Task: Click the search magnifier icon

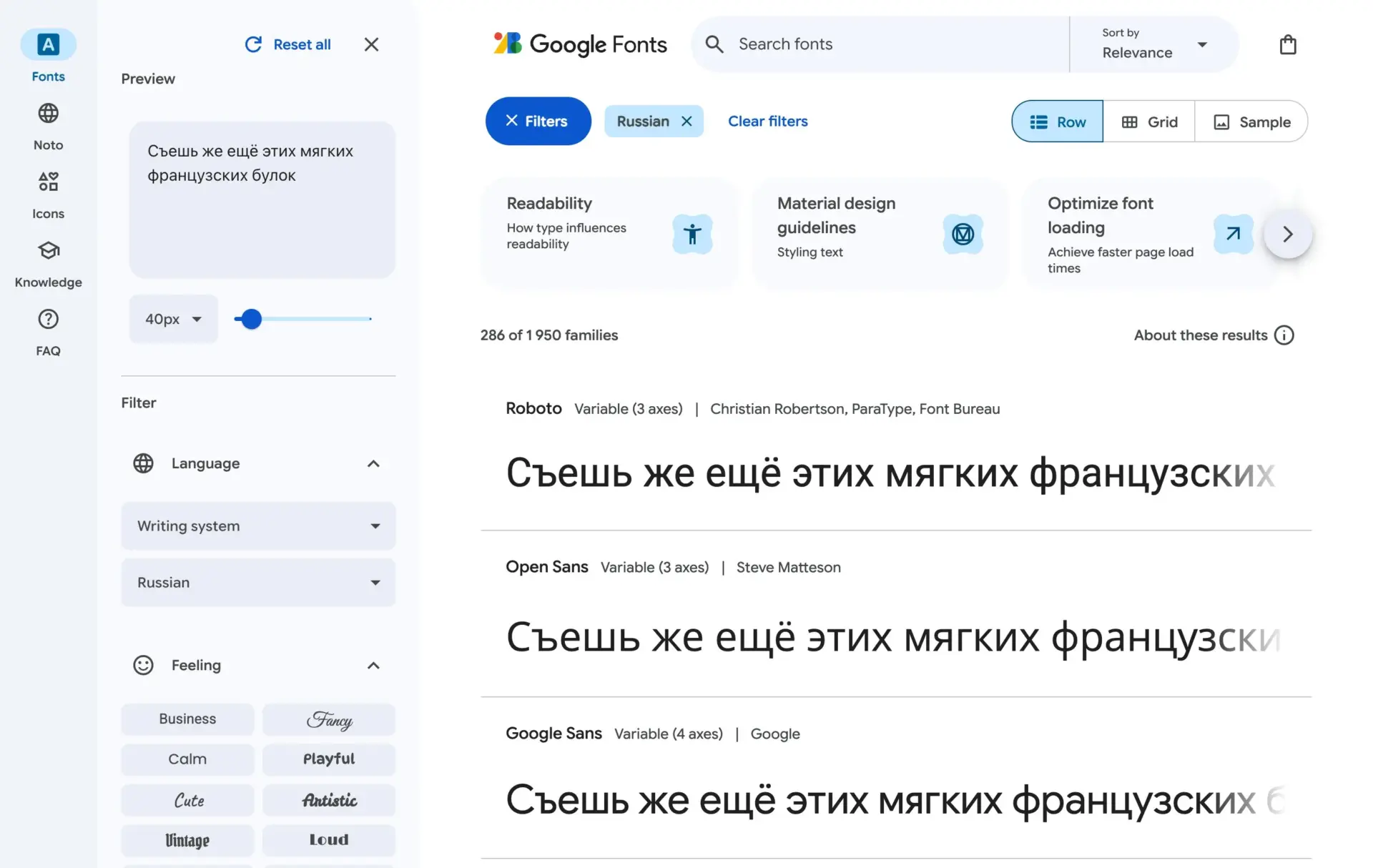Action: [x=714, y=44]
